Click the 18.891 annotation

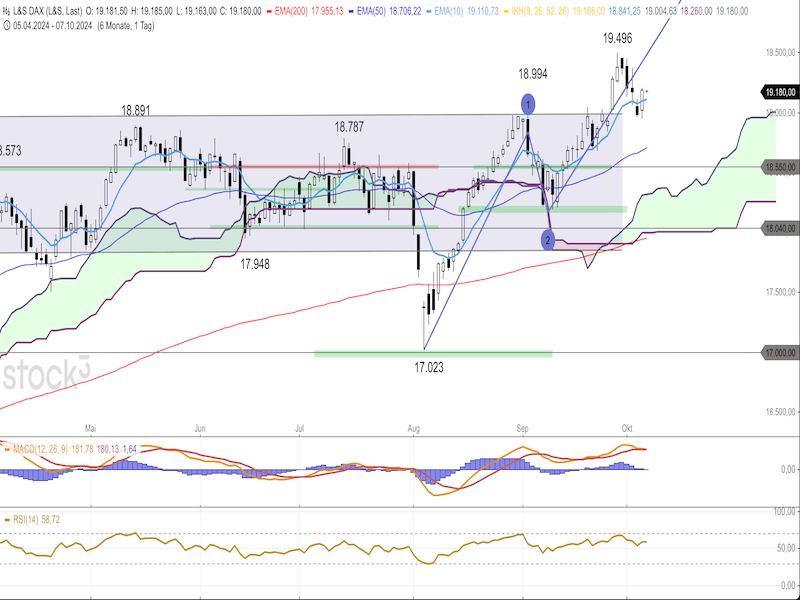pos(136,111)
